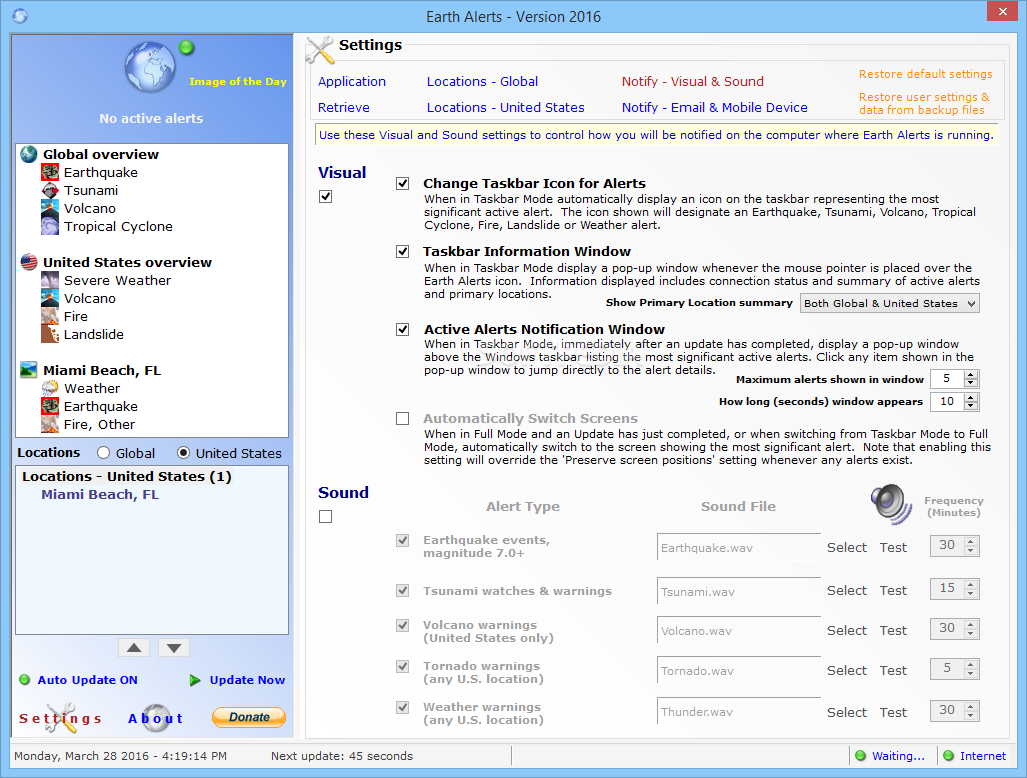Click the Volcano icon under Global overview

50,208
